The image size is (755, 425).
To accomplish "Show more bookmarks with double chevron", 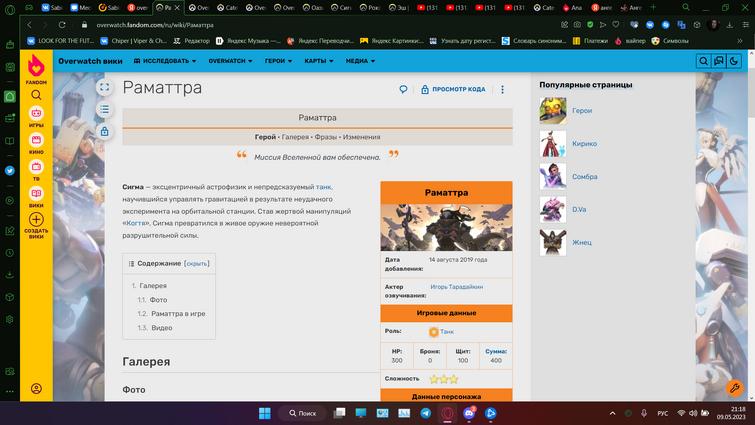I will pyautogui.click(x=740, y=41).
